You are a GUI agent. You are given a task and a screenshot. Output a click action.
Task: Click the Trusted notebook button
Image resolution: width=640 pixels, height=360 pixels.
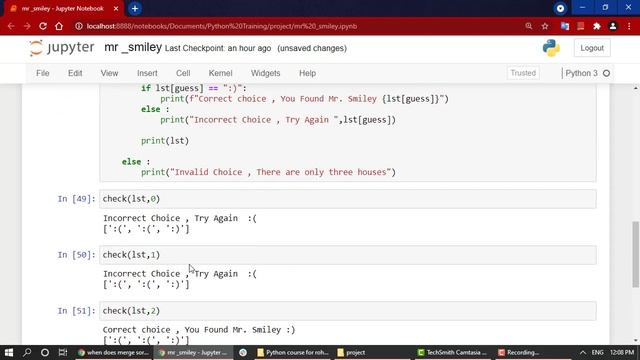tap(523, 73)
